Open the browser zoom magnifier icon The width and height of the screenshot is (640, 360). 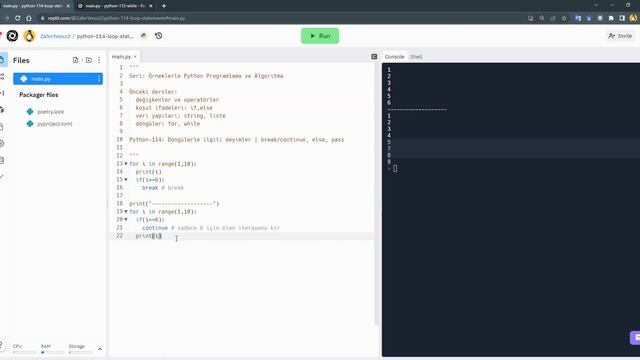click(x=542, y=18)
